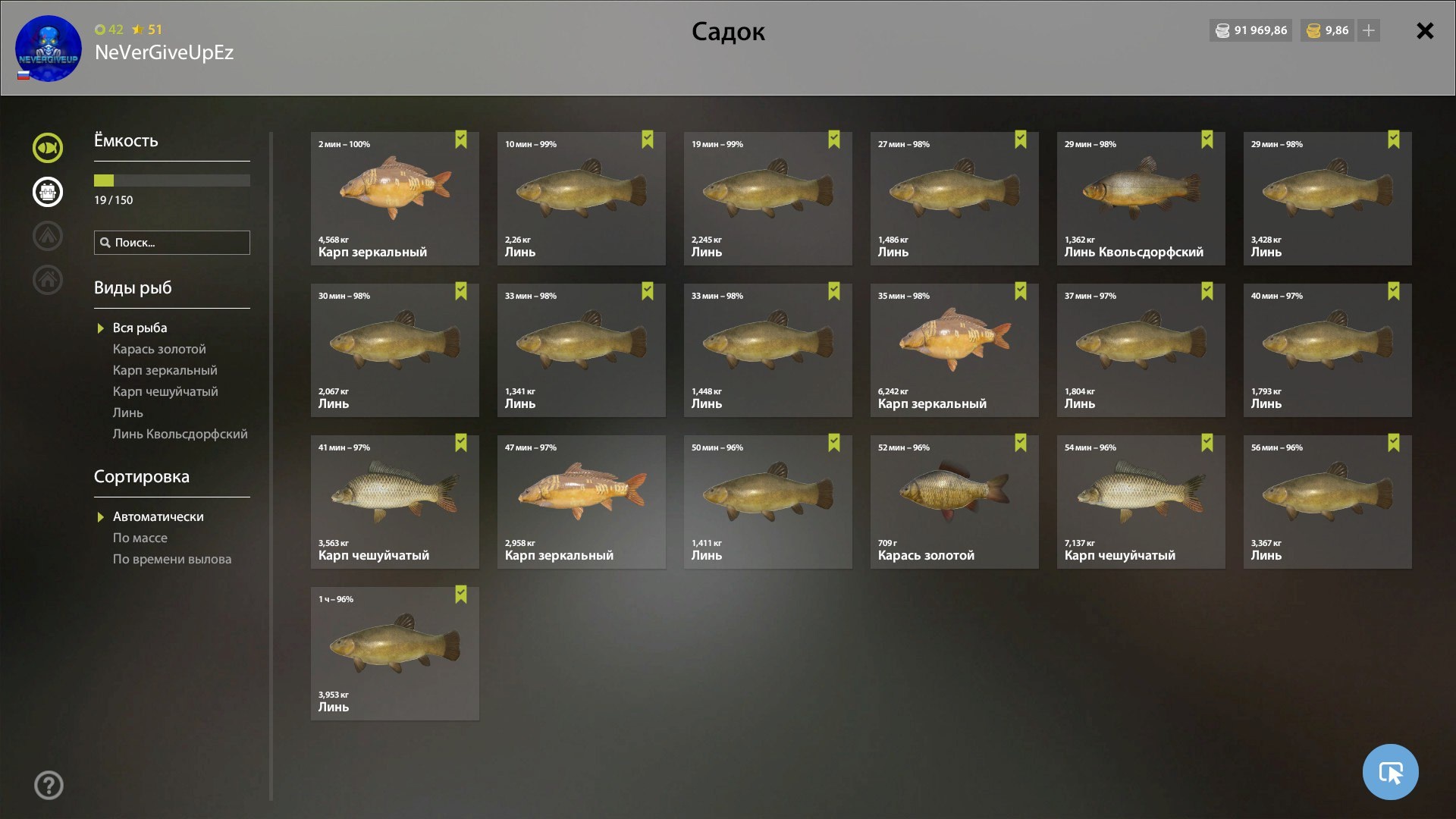
Task: Click the NeVerGiveUpEz profile avatar
Action: pos(49,49)
